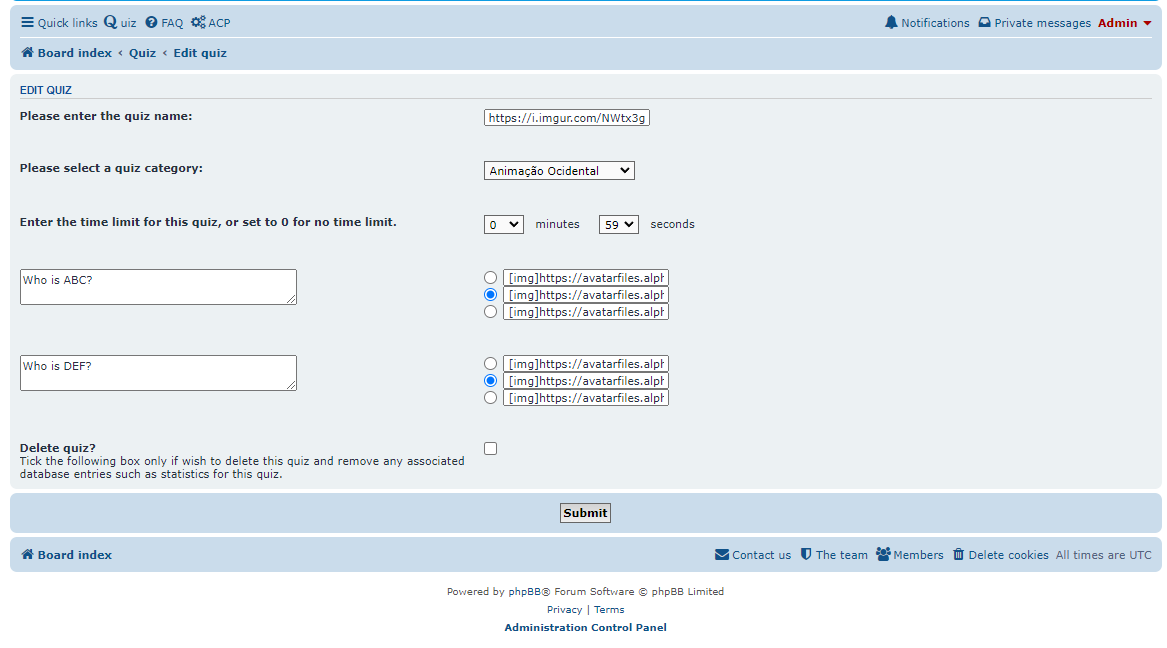The image size is (1167, 648).
Task: Click the Private messages inbox icon
Action: [984, 22]
